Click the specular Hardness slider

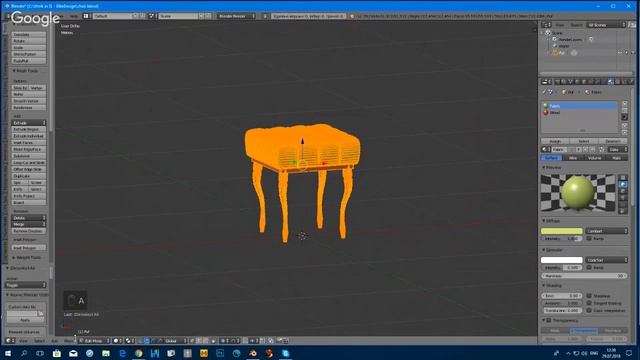(584, 276)
